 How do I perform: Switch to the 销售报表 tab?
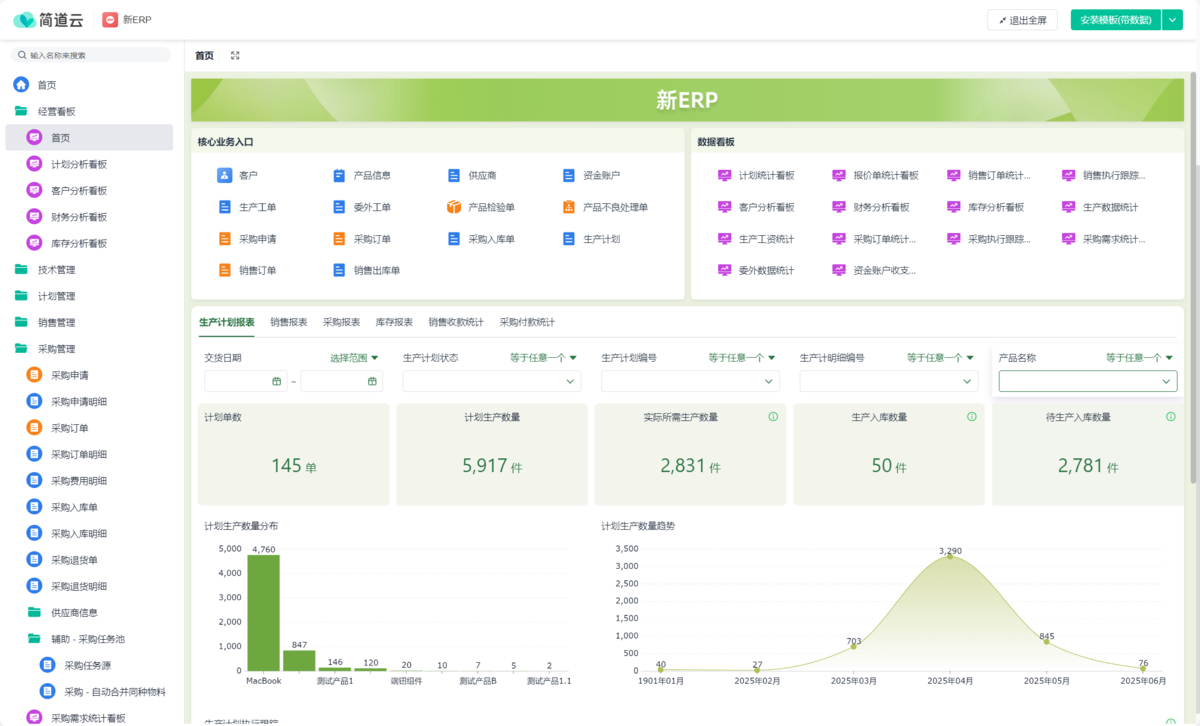tap(288, 322)
